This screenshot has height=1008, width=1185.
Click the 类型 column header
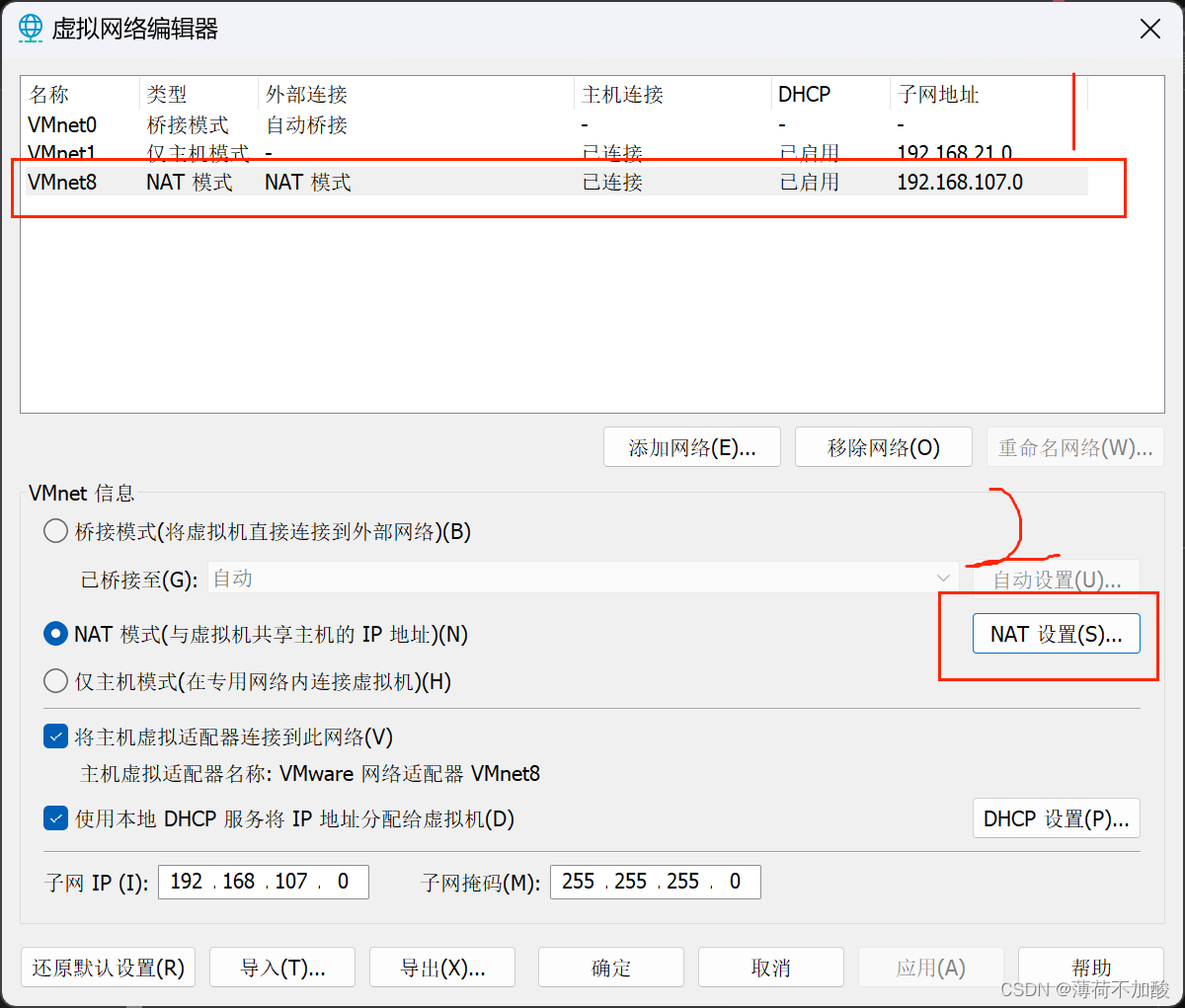click(x=198, y=94)
